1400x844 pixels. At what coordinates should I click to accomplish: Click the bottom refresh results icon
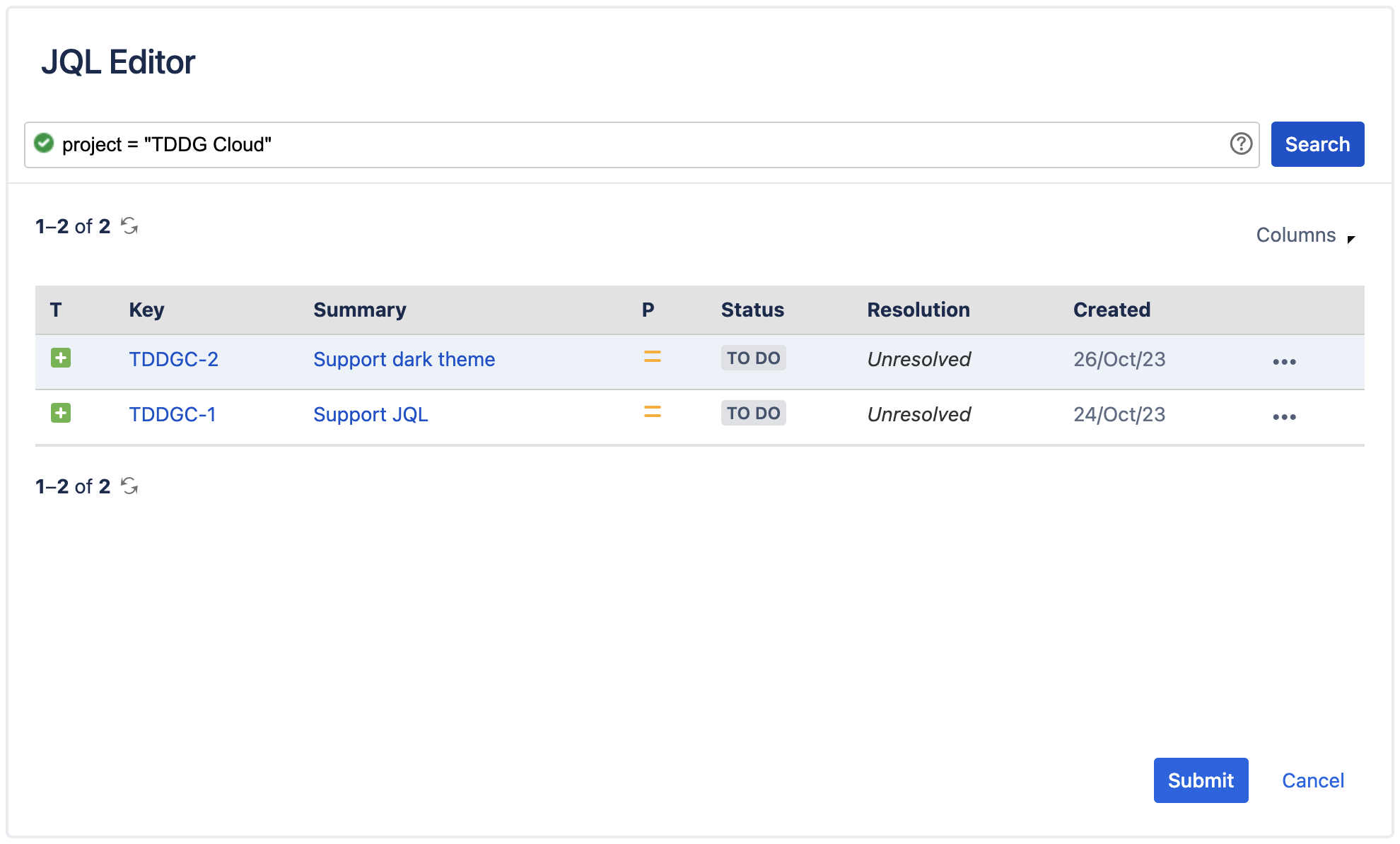click(x=129, y=486)
